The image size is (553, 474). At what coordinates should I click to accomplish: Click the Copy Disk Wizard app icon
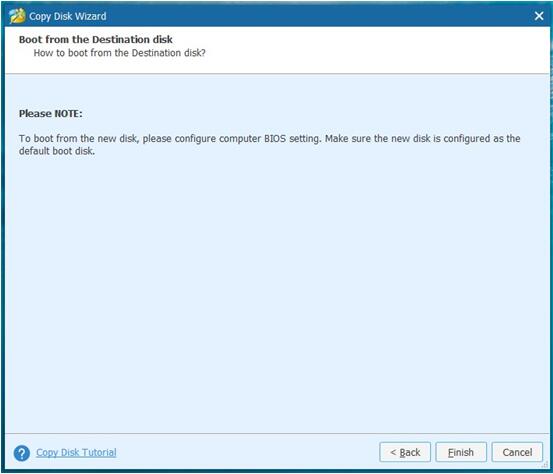click(17, 16)
